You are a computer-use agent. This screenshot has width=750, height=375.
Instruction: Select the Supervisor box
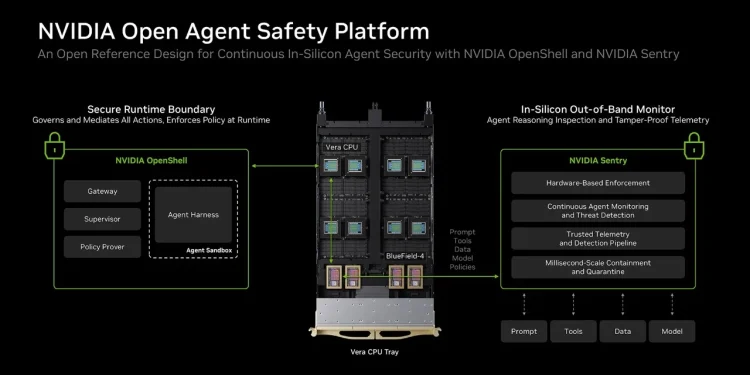102,219
